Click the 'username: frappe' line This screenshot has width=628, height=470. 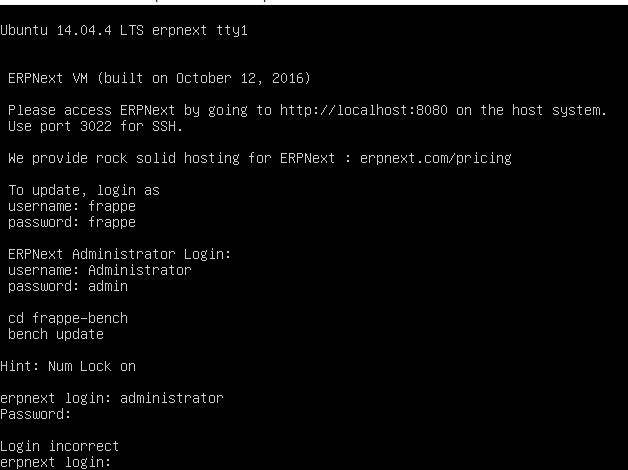click(72, 206)
